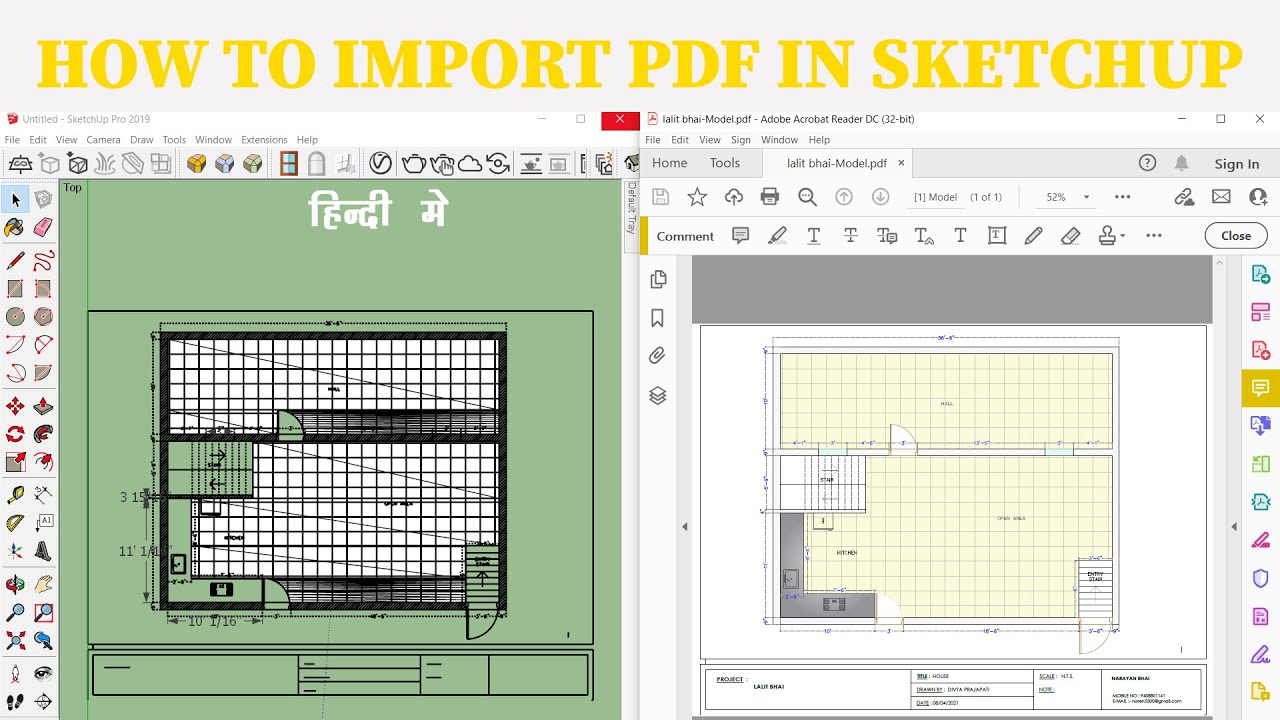Screen dimensions: 1280x720
Task: Select the Paint Bucket tool in SketchUp
Action: (x=15, y=228)
